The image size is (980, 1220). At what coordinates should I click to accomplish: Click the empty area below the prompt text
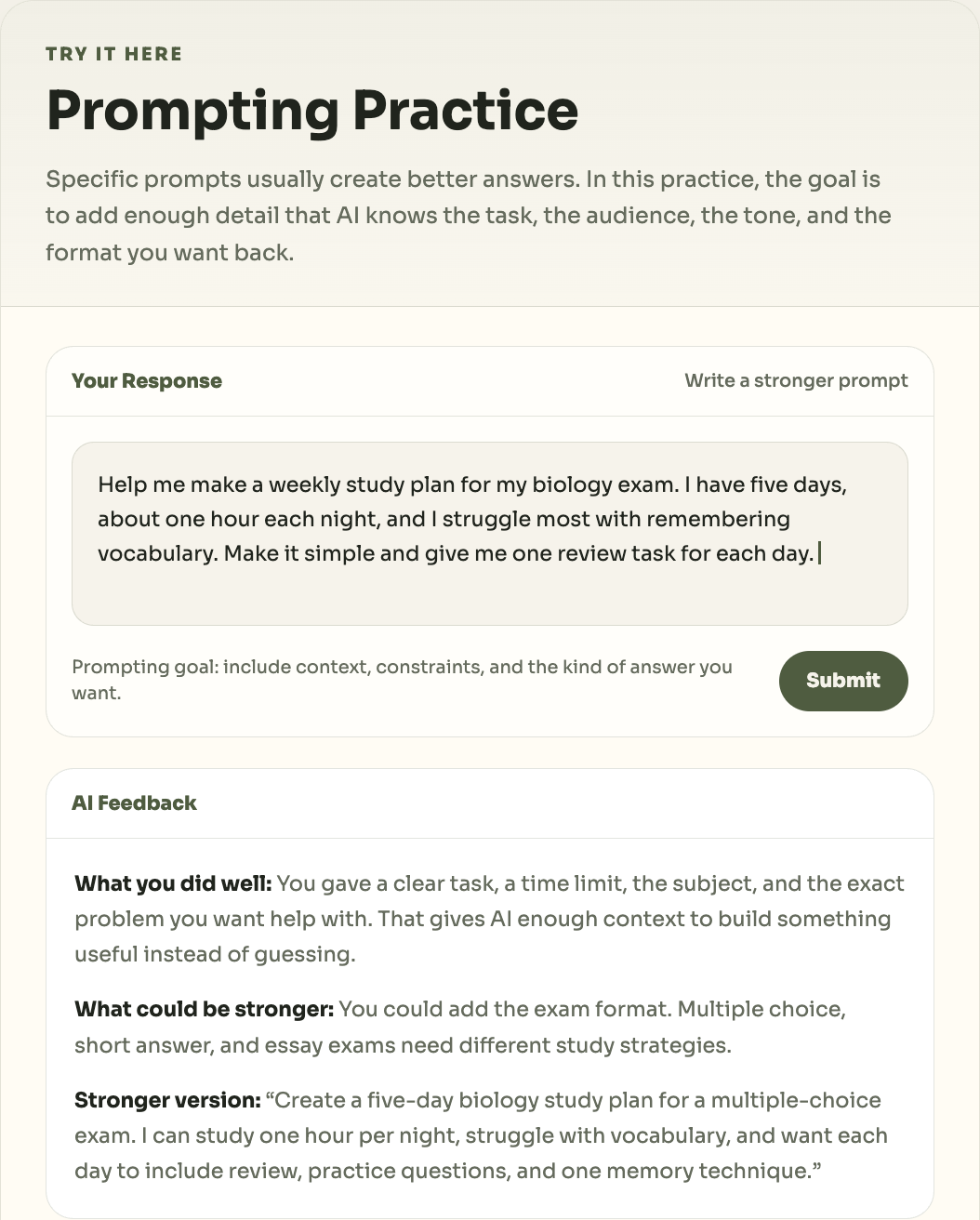pyautogui.click(x=489, y=597)
